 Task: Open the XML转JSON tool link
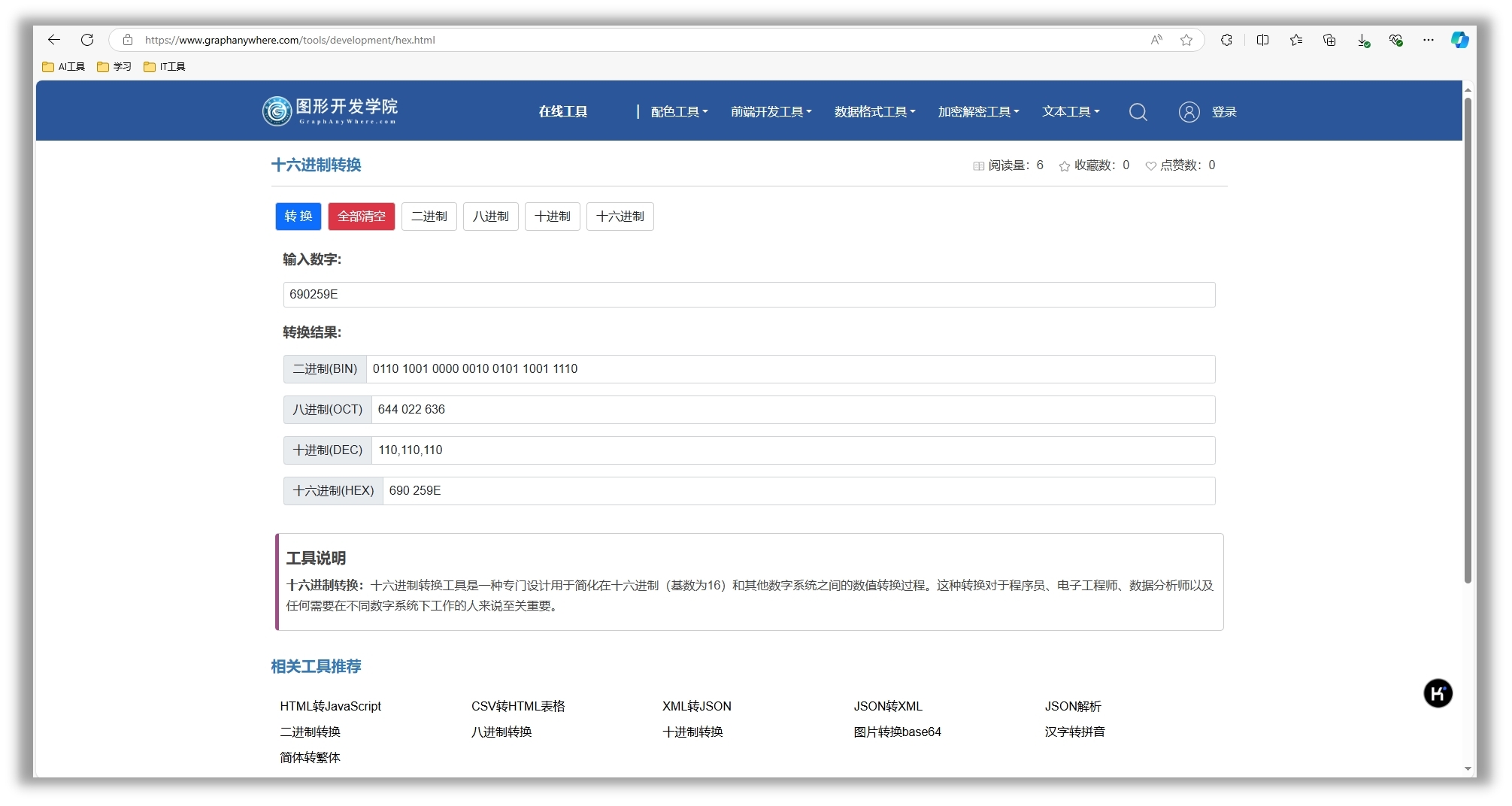click(697, 707)
